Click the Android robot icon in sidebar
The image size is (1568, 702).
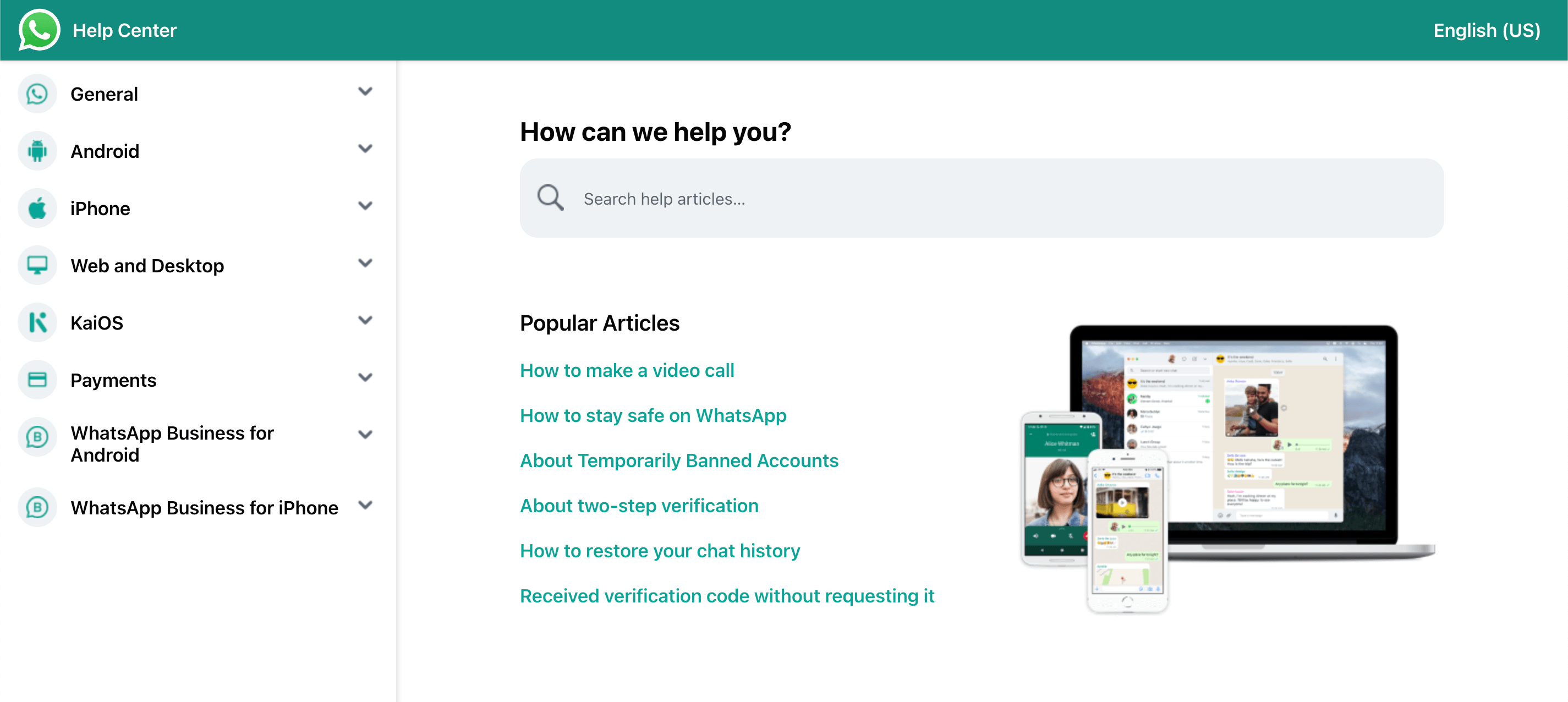coord(38,152)
